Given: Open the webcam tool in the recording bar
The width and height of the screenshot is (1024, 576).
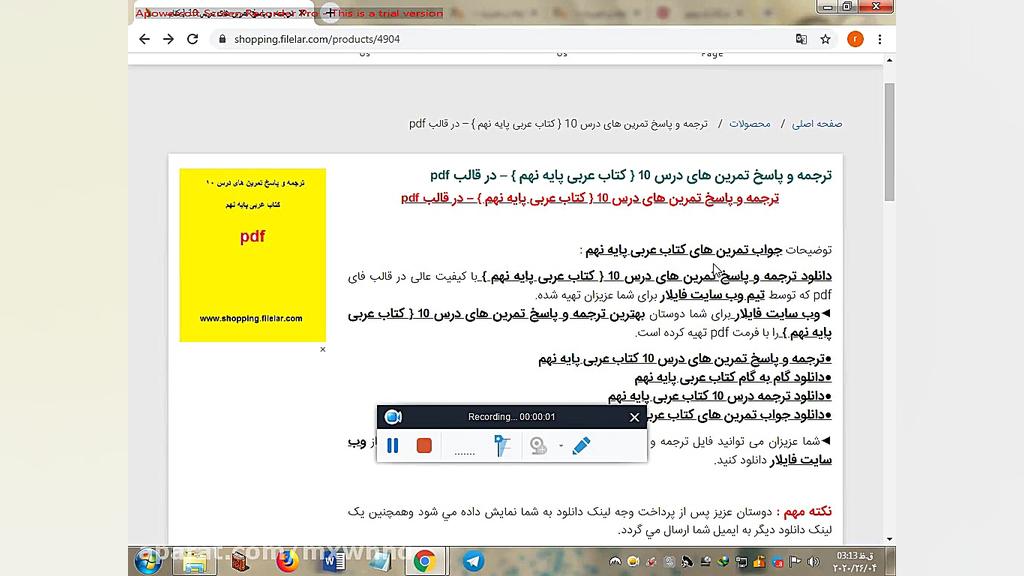Looking at the screenshot, I should point(538,446).
